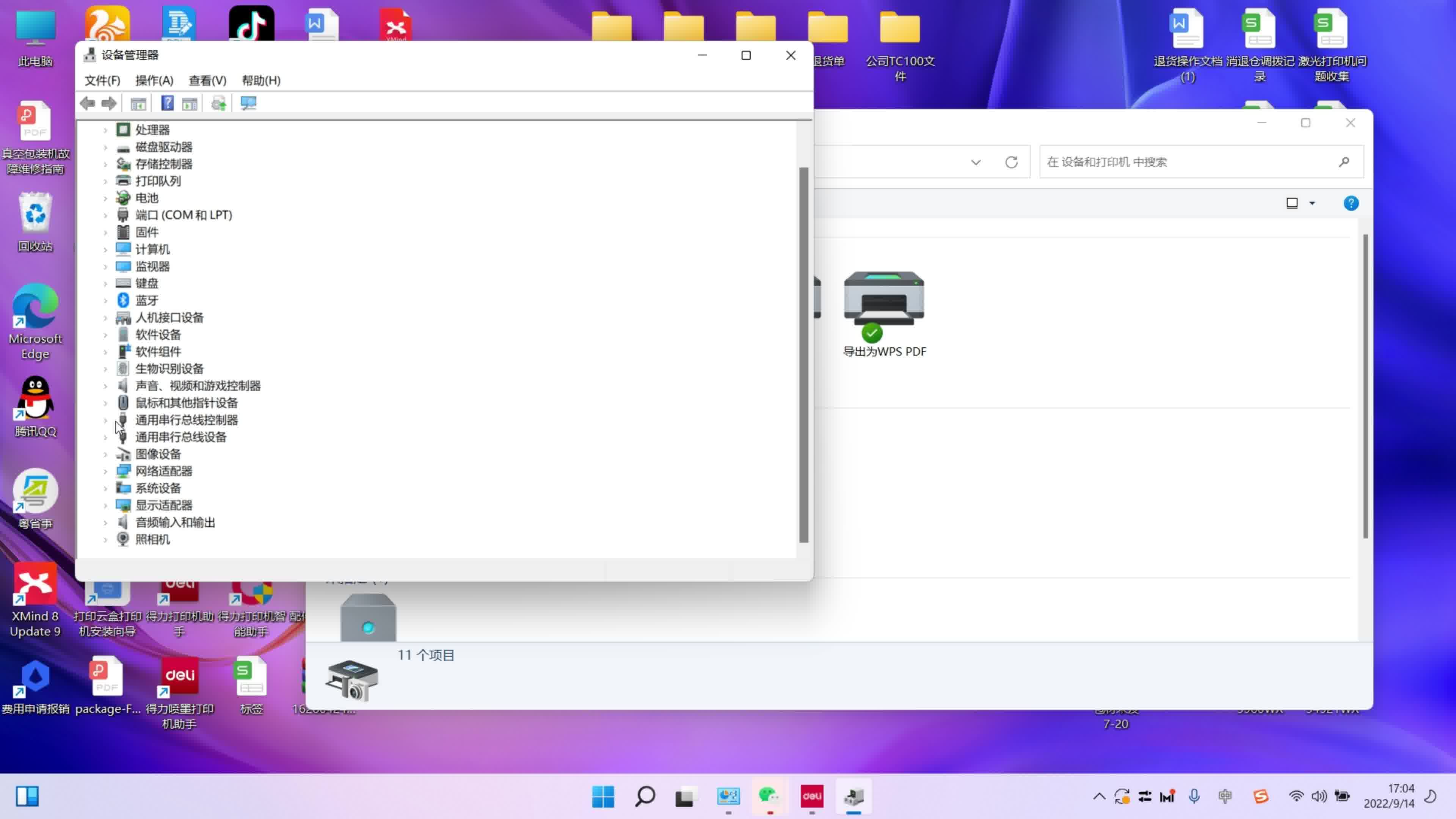This screenshot has height=819, width=1456.
Task: Expand the 键盘 node
Action: tap(105, 284)
